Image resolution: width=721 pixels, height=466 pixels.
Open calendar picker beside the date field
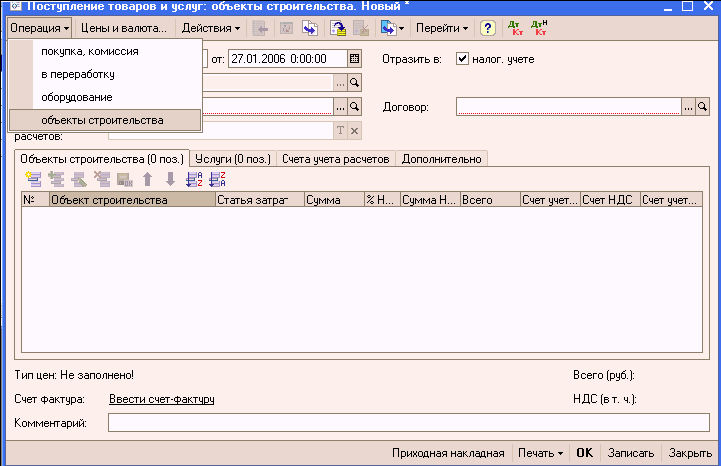(354, 59)
